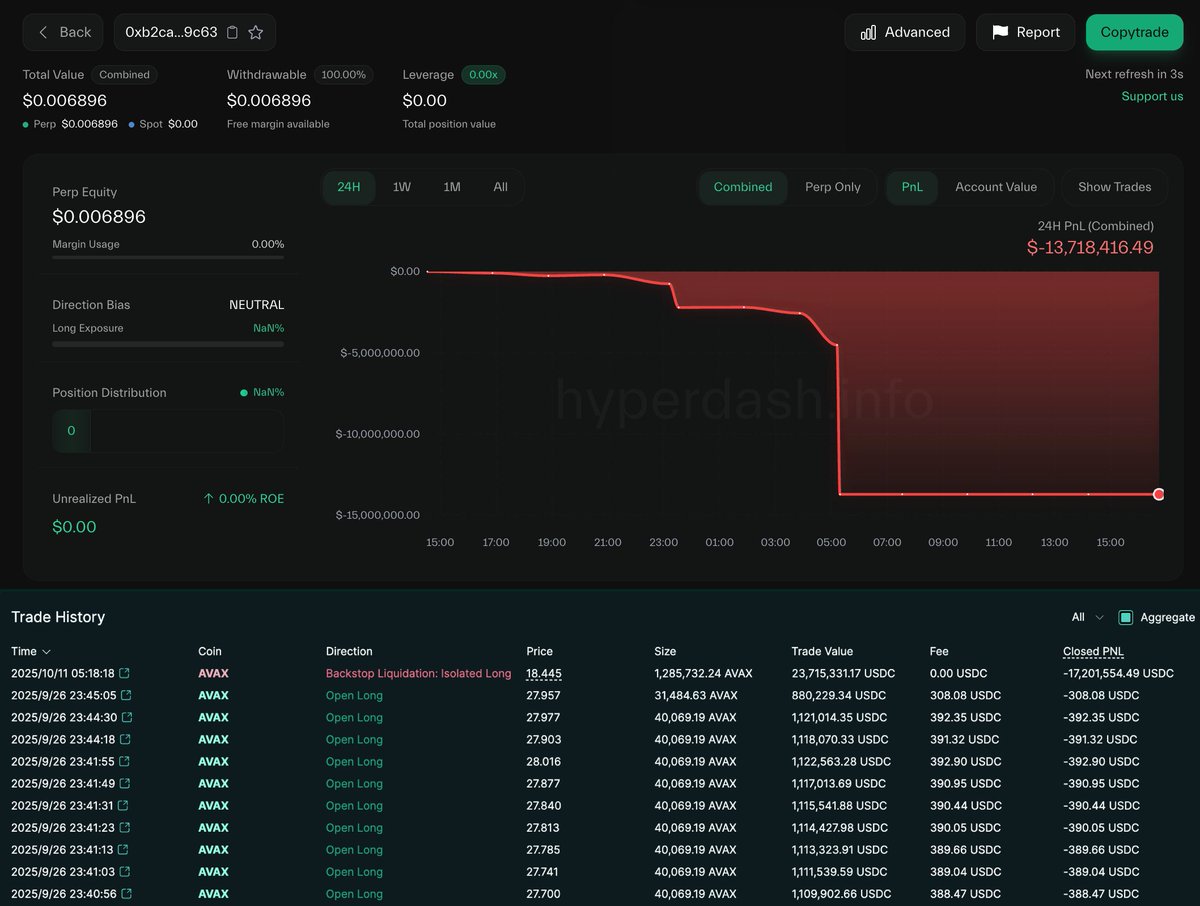Copy the wallet address with clipboard icon
The image size is (1200, 906).
tap(233, 32)
